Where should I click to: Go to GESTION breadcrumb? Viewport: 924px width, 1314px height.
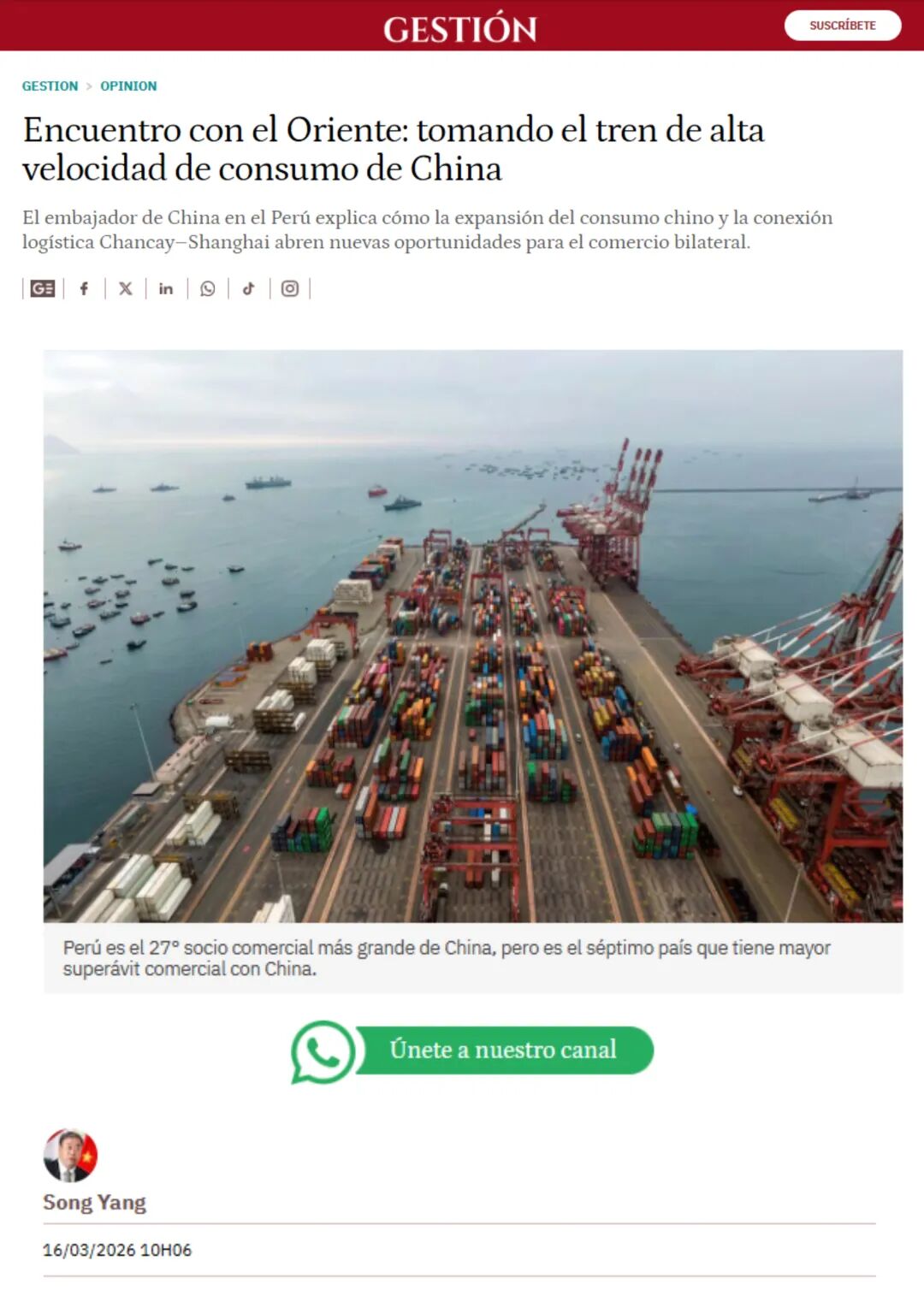(50, 86)
